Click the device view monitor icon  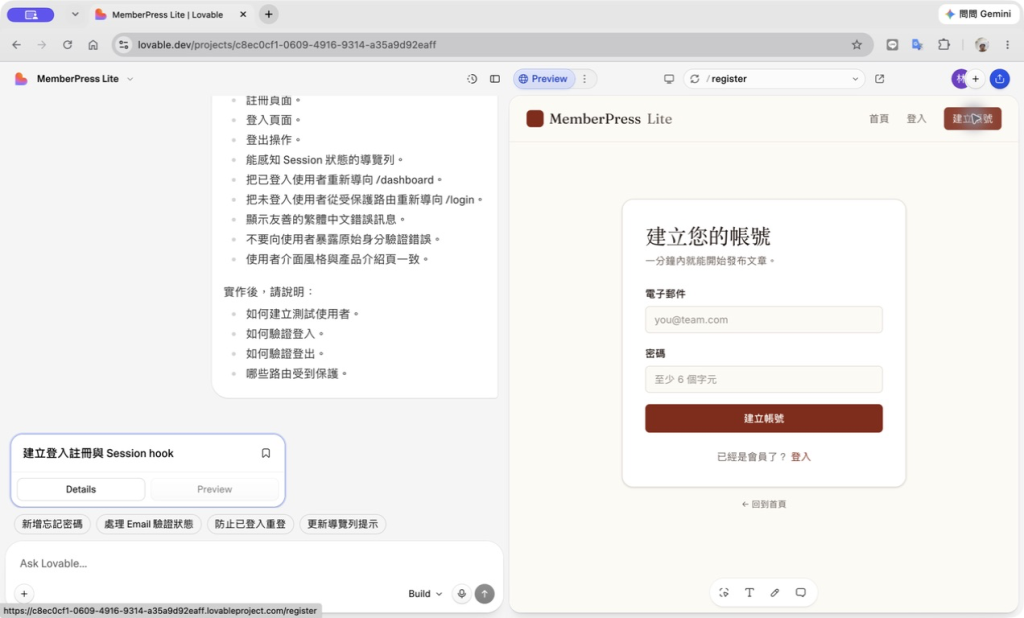click(669, 79)
